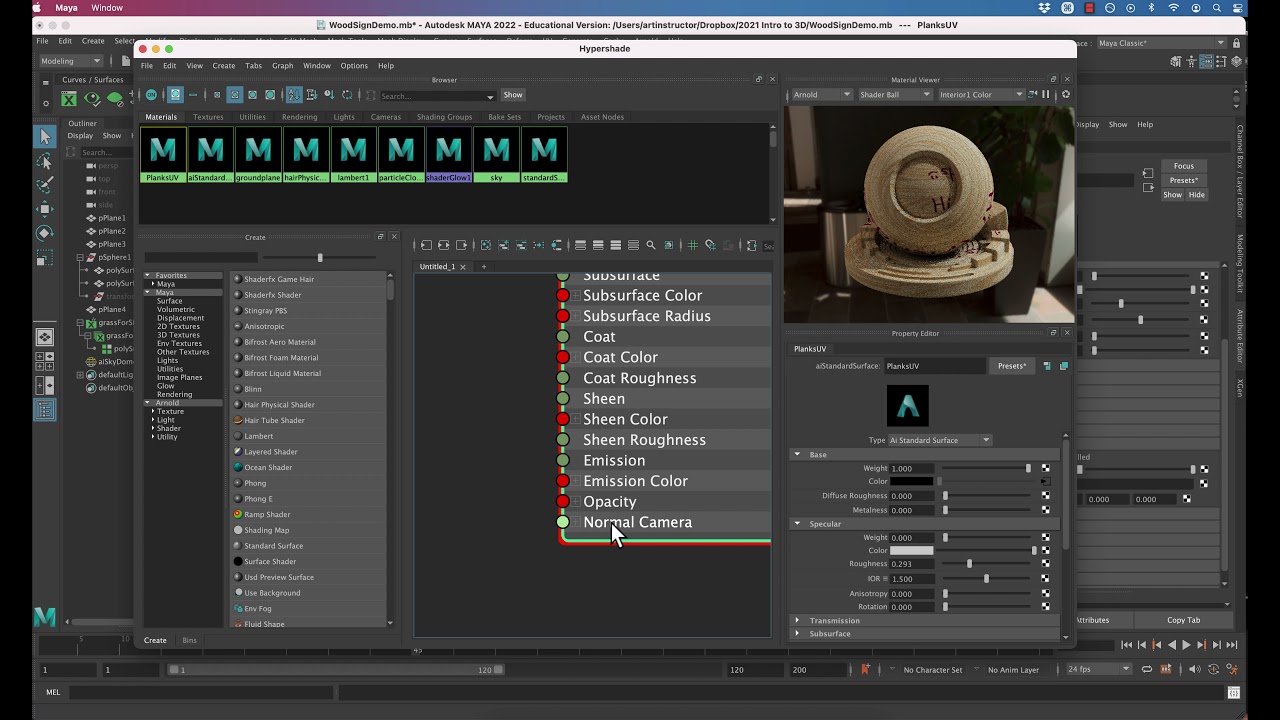Click the Emission Color attribute port
This screenshot has width=1280, height=720.
coord(563,481)
